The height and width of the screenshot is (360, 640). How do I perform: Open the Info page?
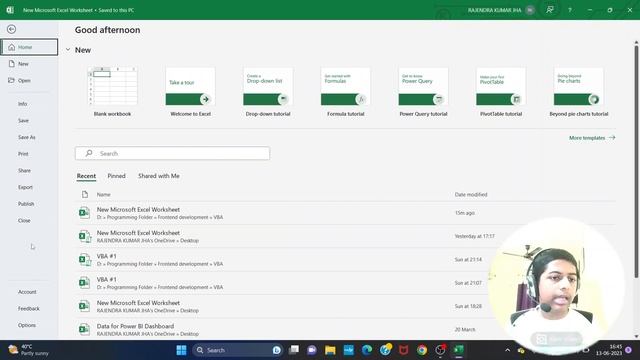pos(22,104)
